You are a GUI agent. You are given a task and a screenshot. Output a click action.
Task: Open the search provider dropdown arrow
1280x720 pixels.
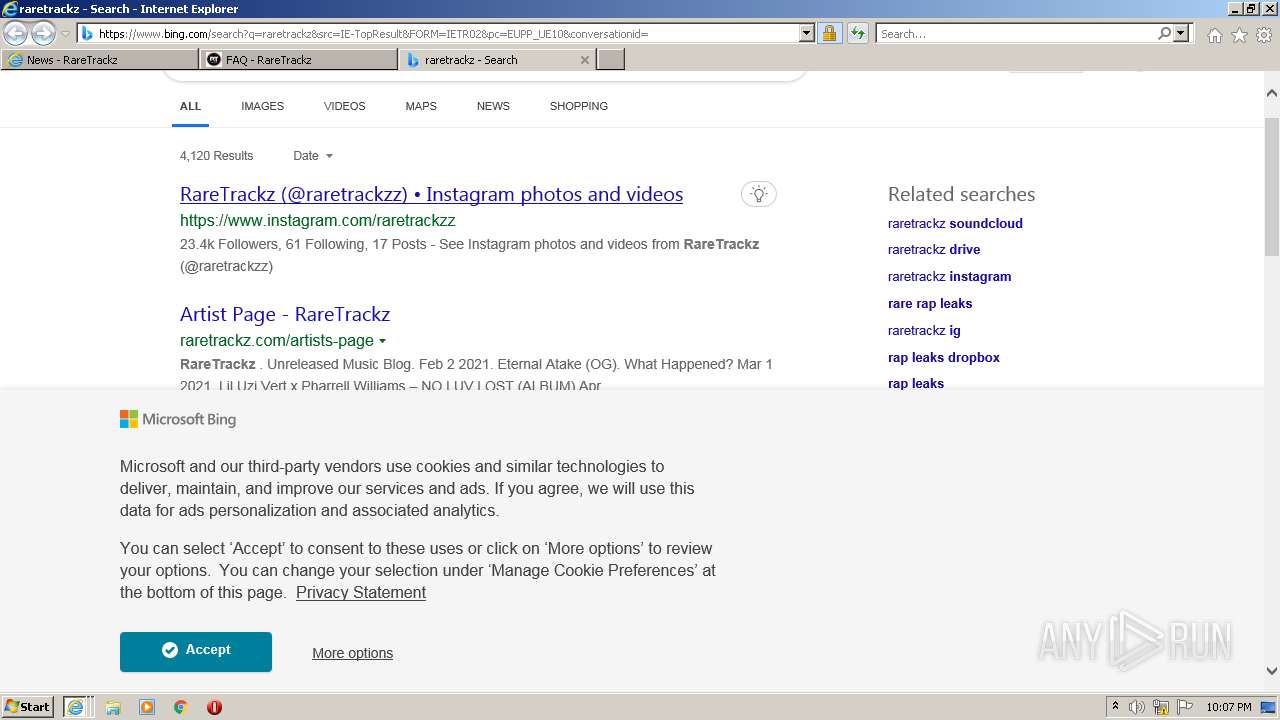pyautogui.click(x=1181, y=33)
